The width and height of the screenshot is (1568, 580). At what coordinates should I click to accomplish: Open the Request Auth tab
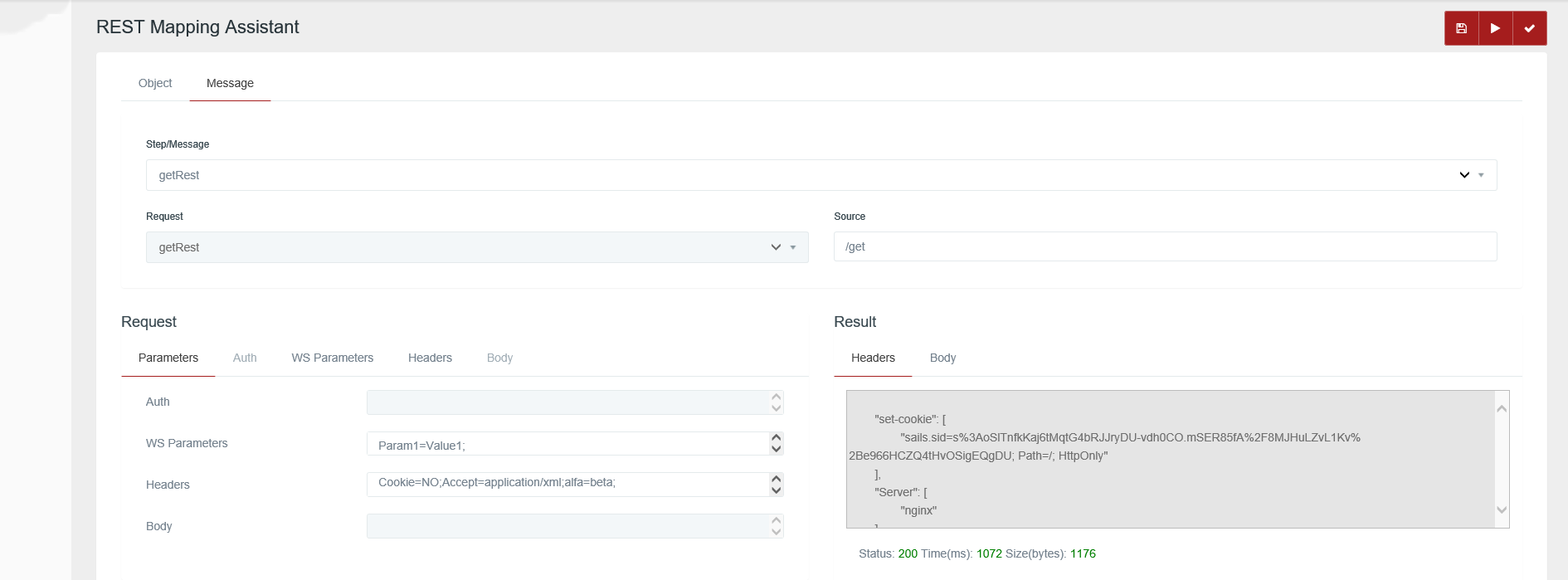(245, 358)
